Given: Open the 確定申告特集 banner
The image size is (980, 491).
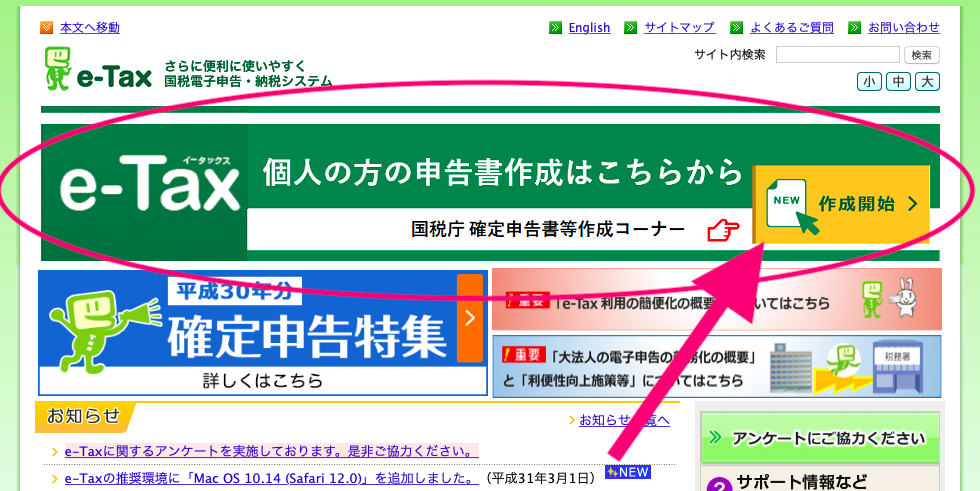Looking at the screenshot, I should tap(263, 333).
